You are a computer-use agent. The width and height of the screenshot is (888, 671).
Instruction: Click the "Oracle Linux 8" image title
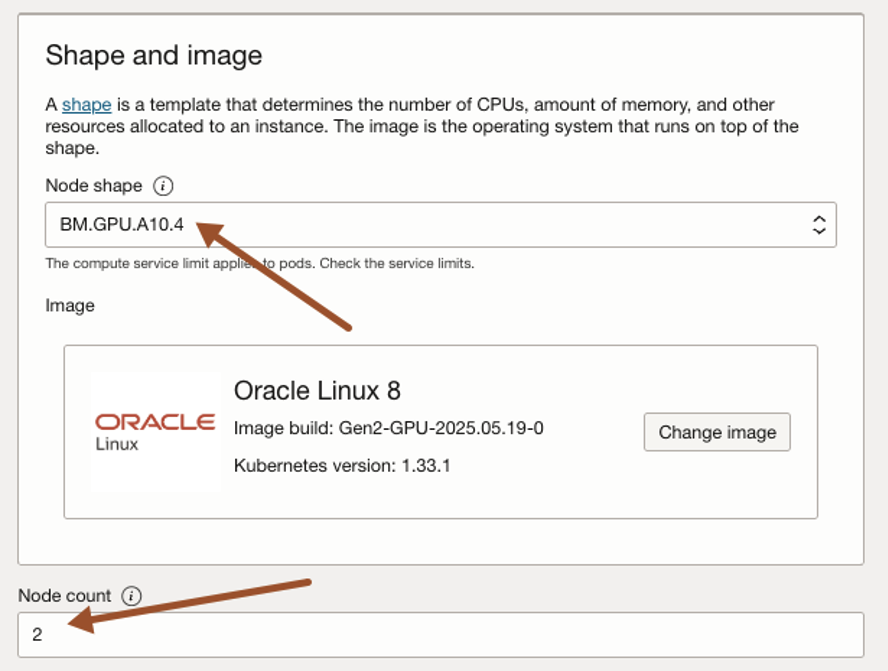(x=317, y=390)
